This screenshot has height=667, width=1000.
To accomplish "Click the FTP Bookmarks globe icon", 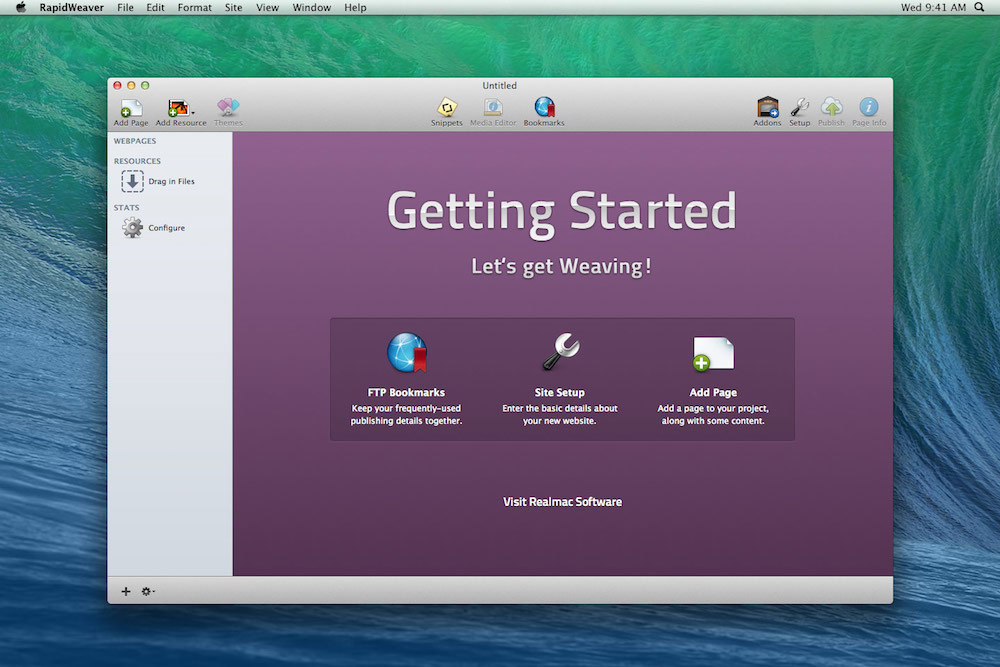I will tap(407, 352).
